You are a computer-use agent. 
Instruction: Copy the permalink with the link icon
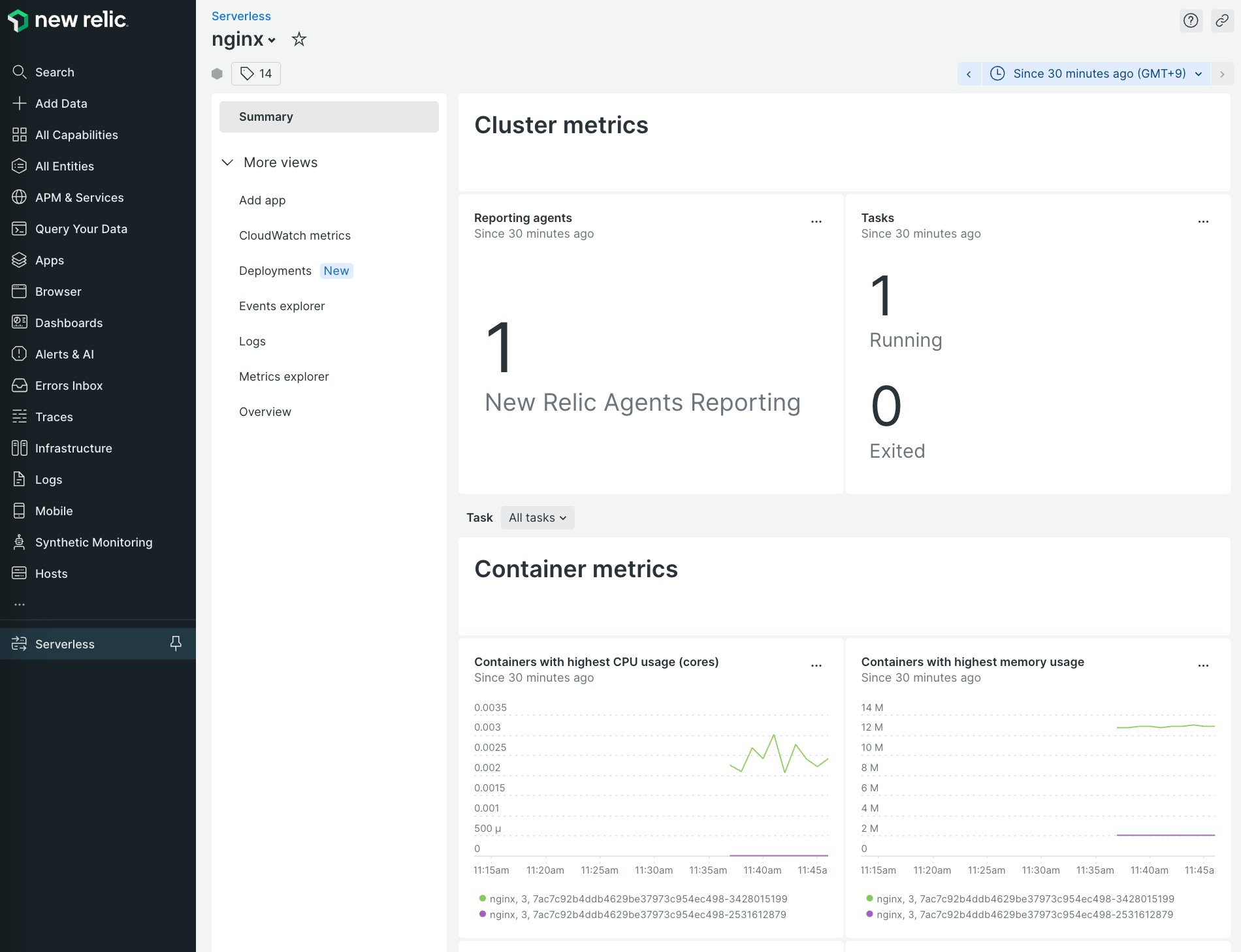coord(1222,20)
